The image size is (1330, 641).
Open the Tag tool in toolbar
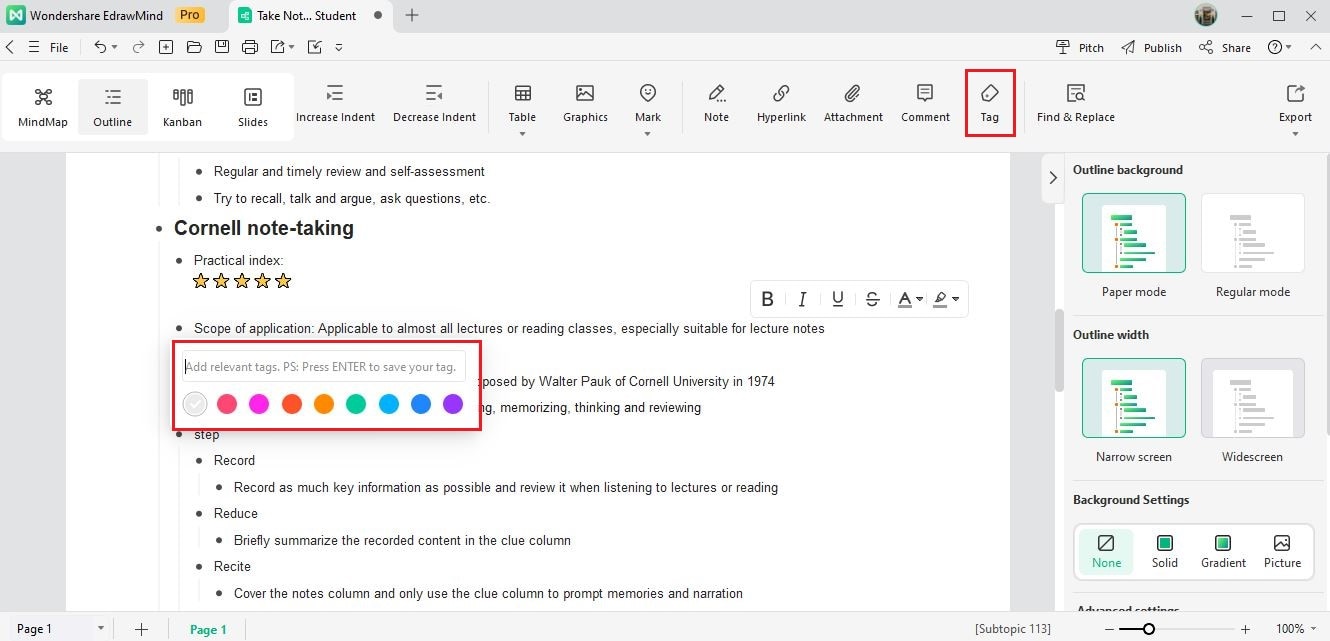pyautogui.click(x=989, y=103)
